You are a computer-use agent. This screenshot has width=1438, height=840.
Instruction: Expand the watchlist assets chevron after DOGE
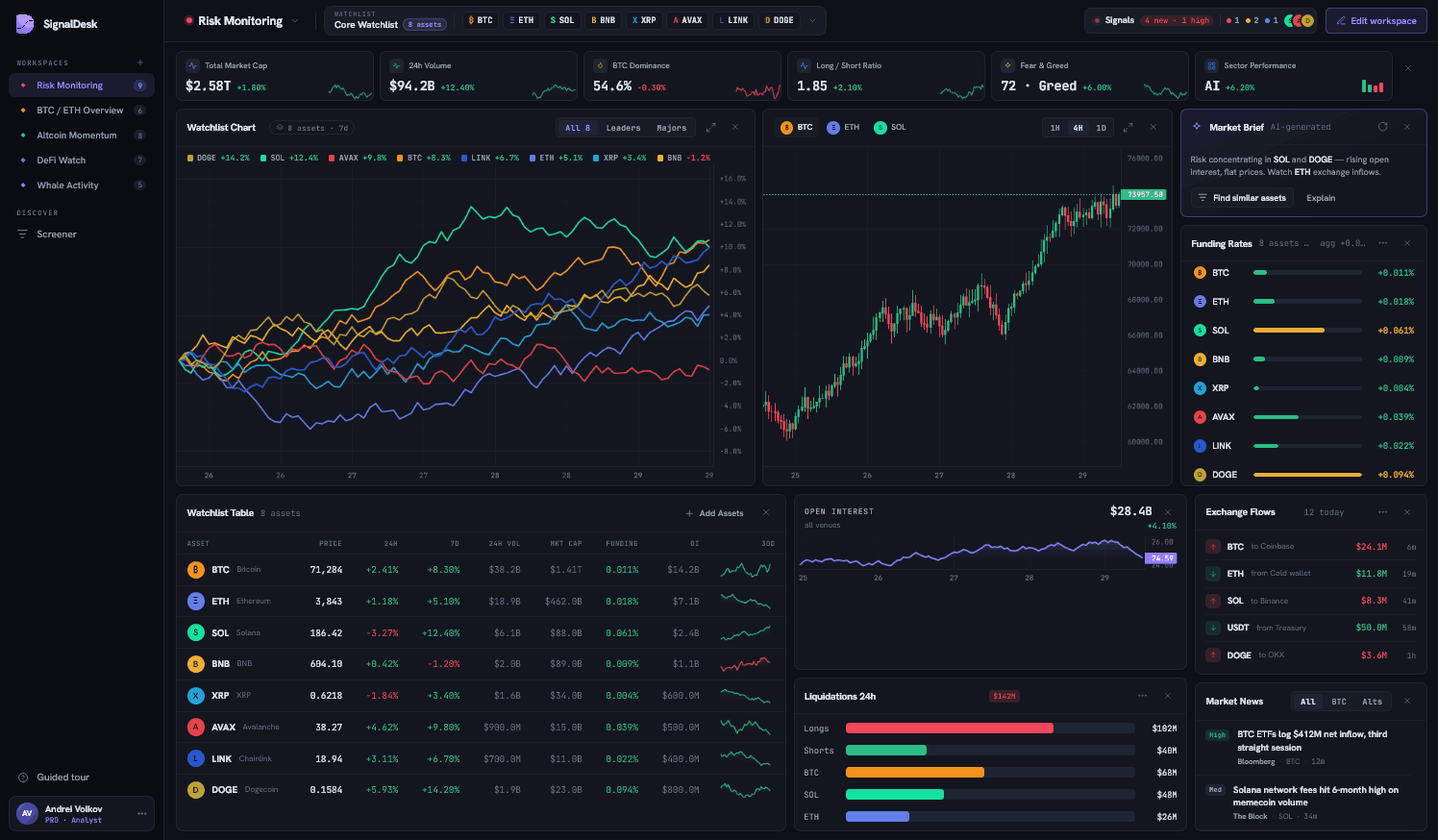[x=812, y=20]
